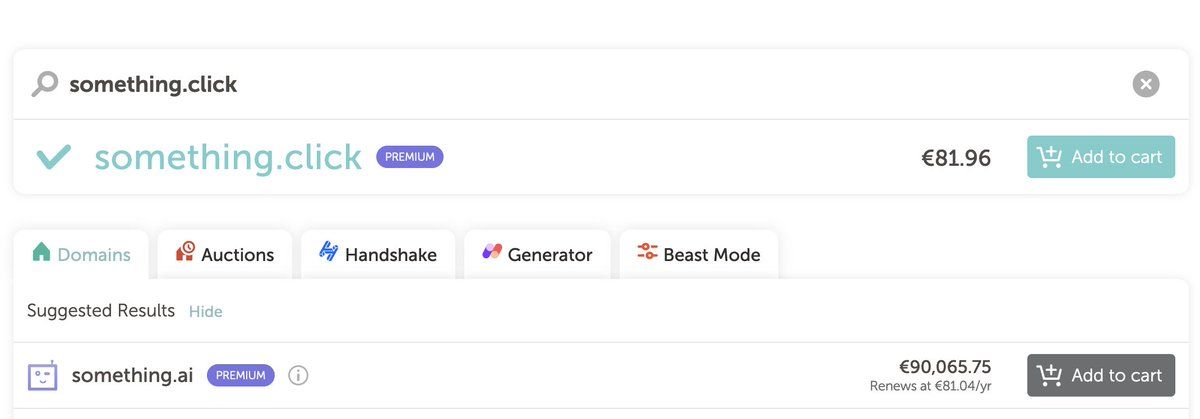Clear the search with the X icon
The height and width of the screenshot is (419, 1200).
1146,84
